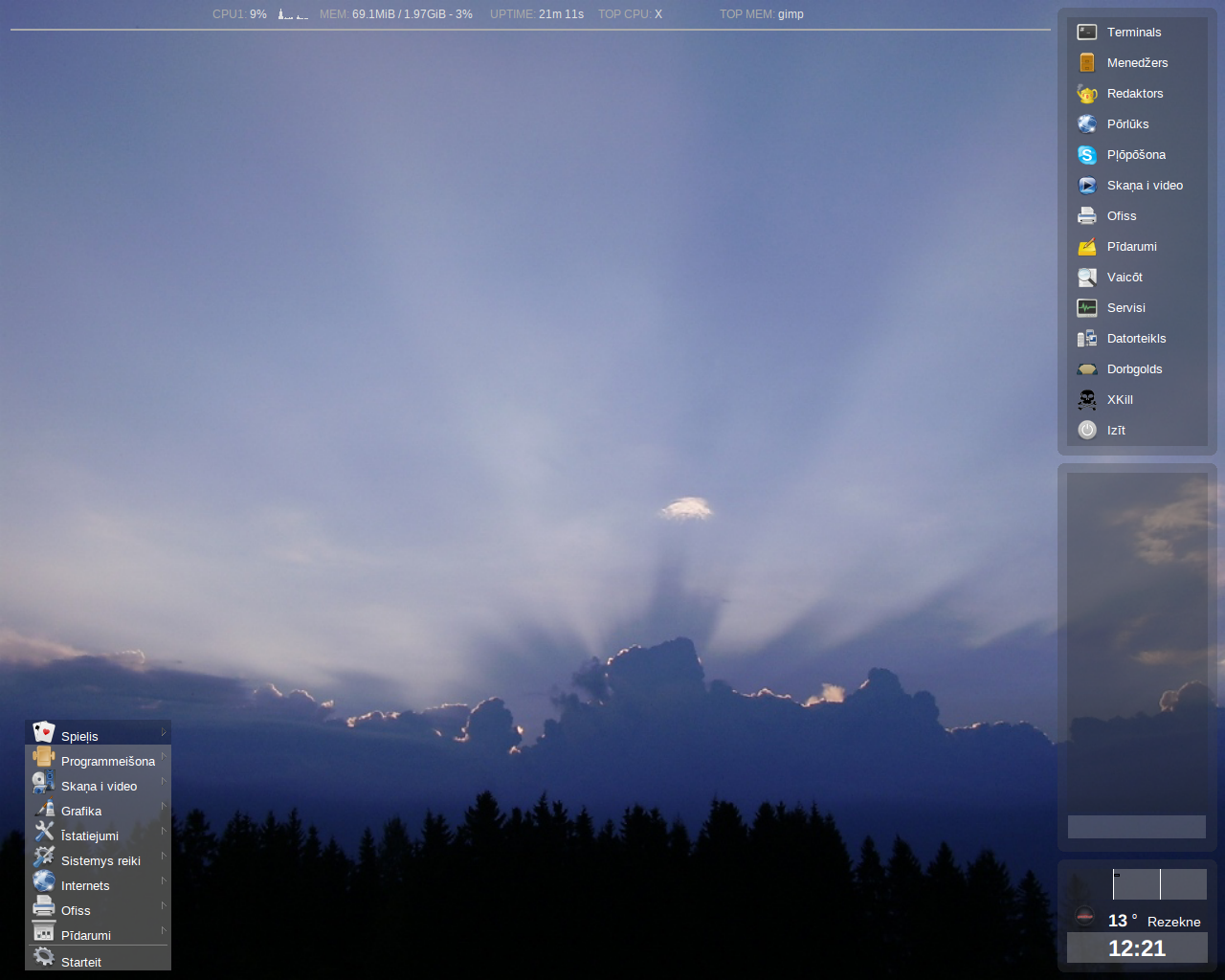
Task: Launch the Menedžers file manager icon
Action: click(1086, 62)
